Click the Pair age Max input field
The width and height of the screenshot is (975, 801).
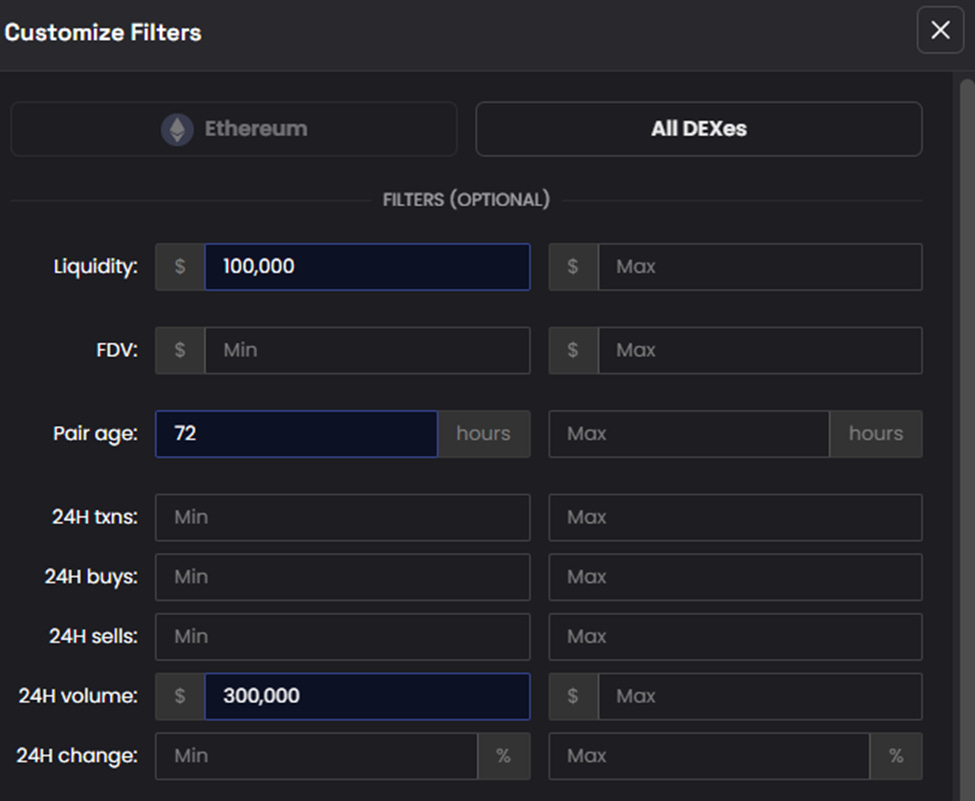coord(689,433)
